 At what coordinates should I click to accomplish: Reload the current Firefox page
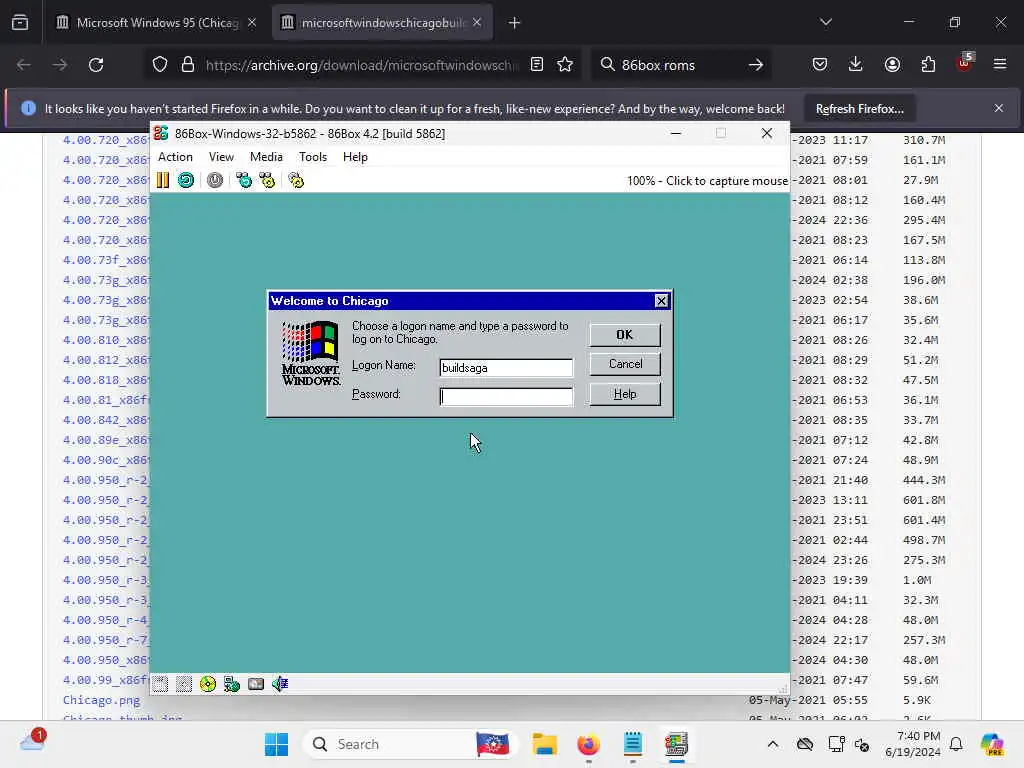96,65
